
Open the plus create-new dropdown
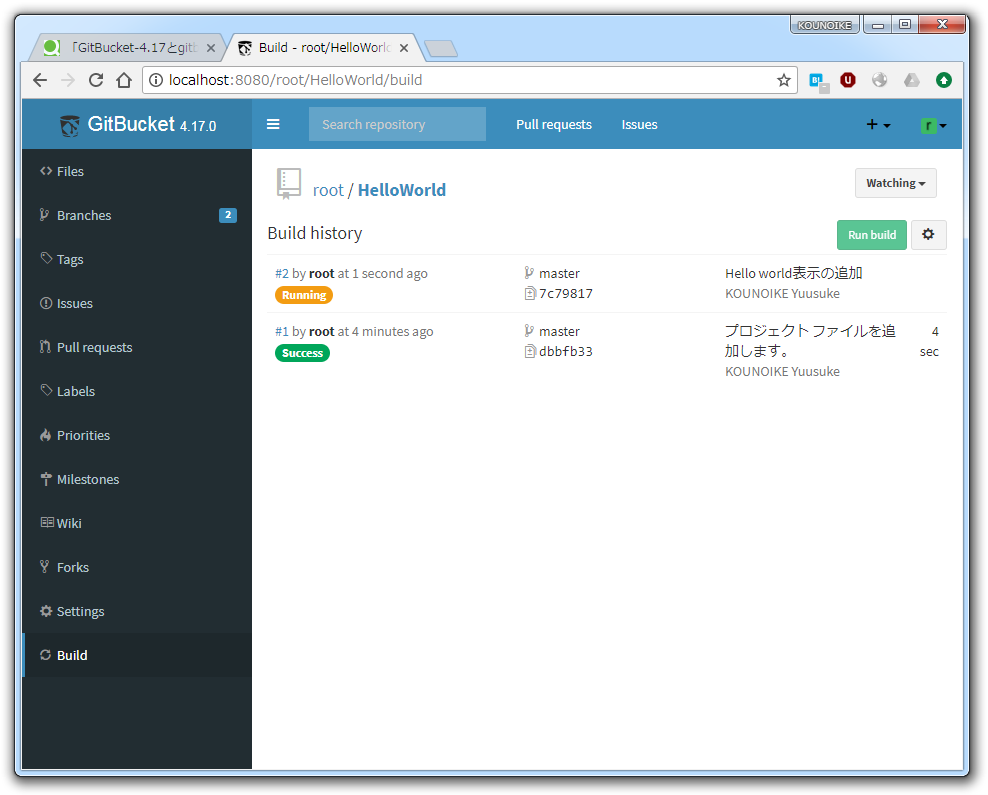(877, 124)
